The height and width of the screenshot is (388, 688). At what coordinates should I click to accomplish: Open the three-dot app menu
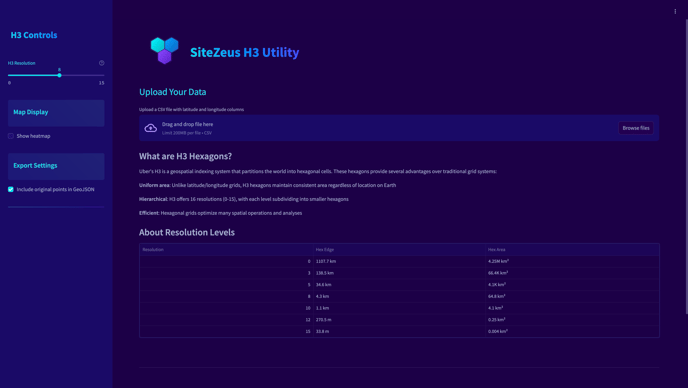(675, 11)
